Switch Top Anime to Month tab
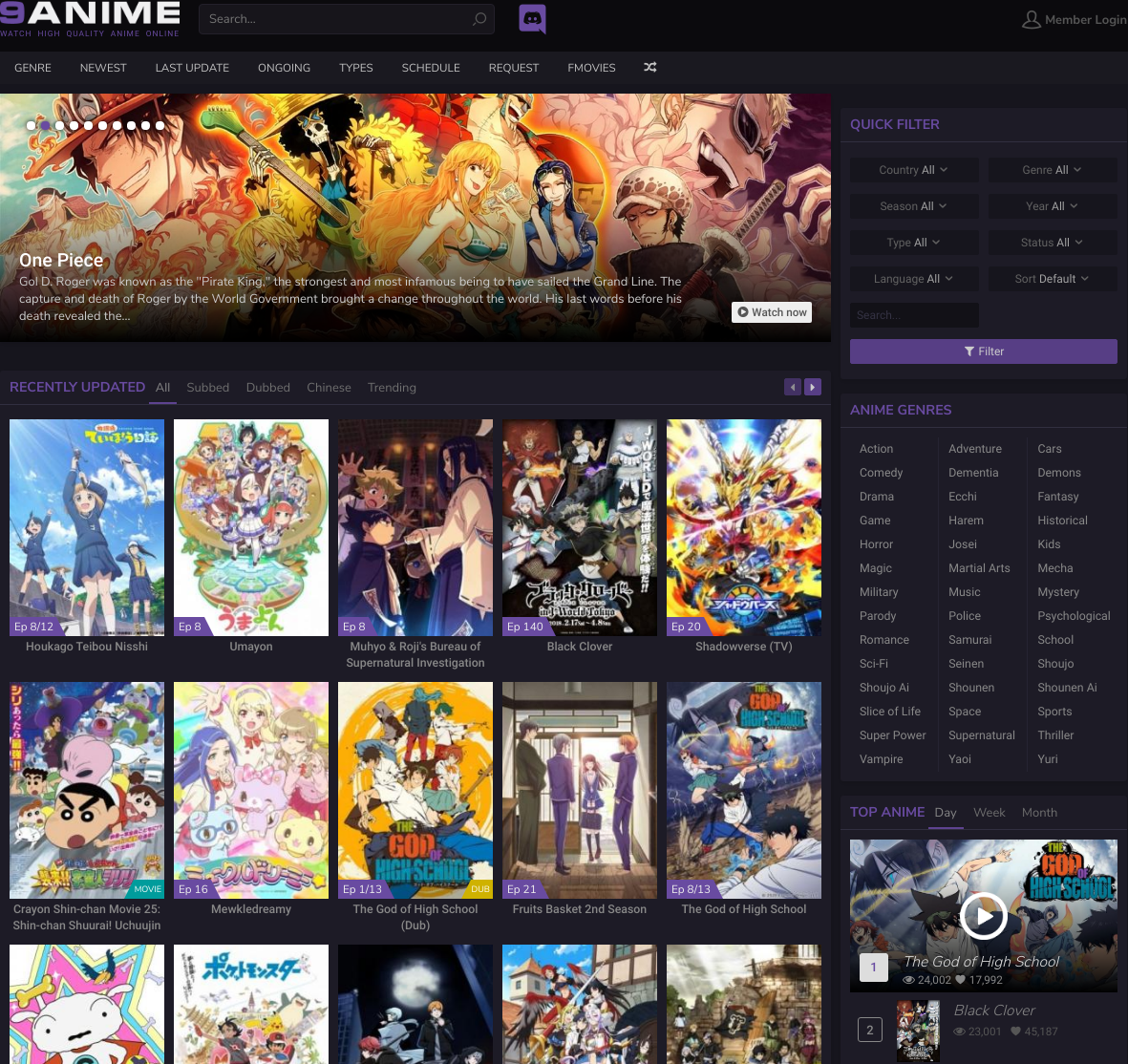This screenshot has height=1064, width=1128. click(x=1039, y=812)
